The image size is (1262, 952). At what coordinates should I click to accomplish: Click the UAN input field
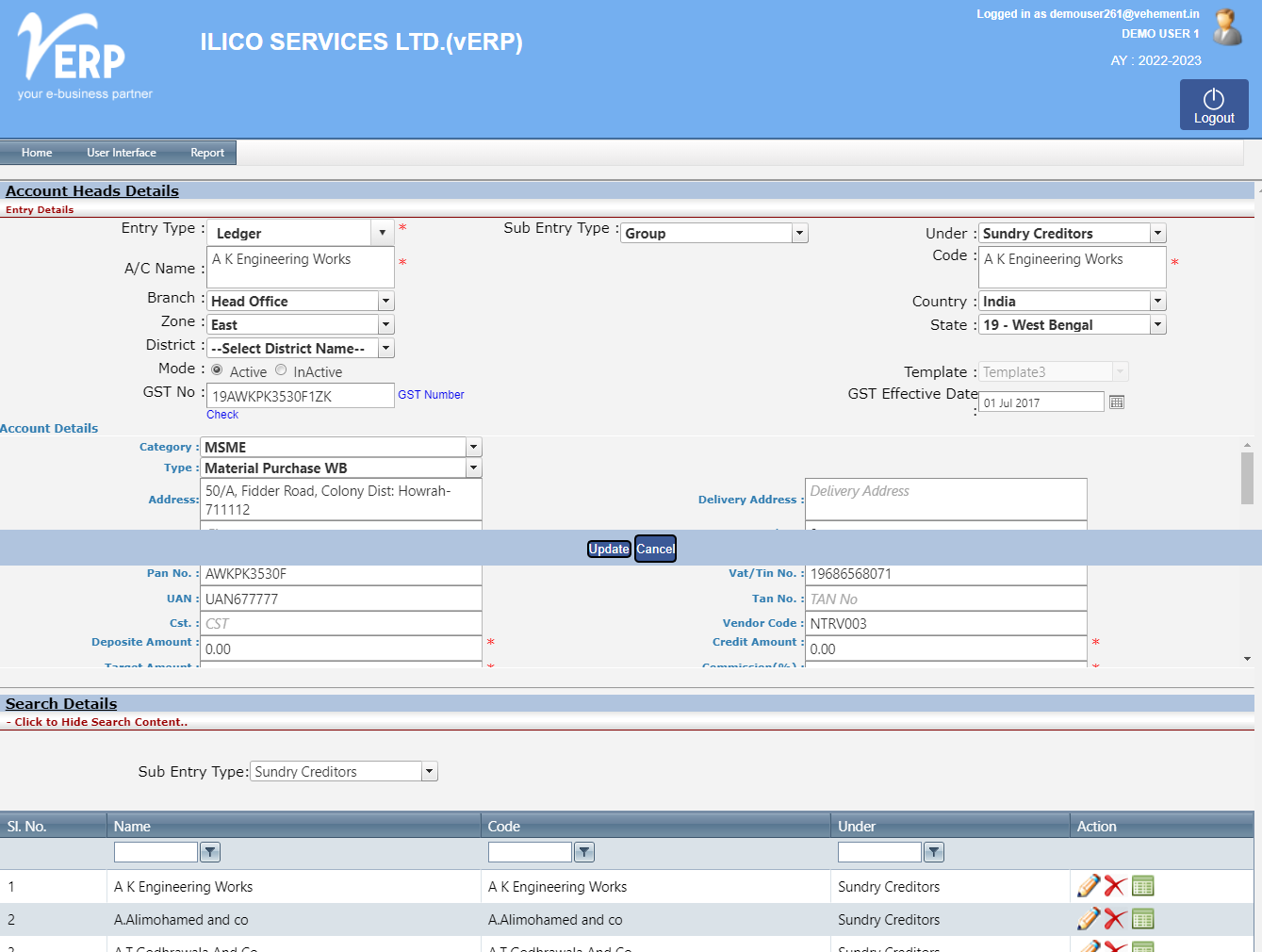[x=341, y=599]
